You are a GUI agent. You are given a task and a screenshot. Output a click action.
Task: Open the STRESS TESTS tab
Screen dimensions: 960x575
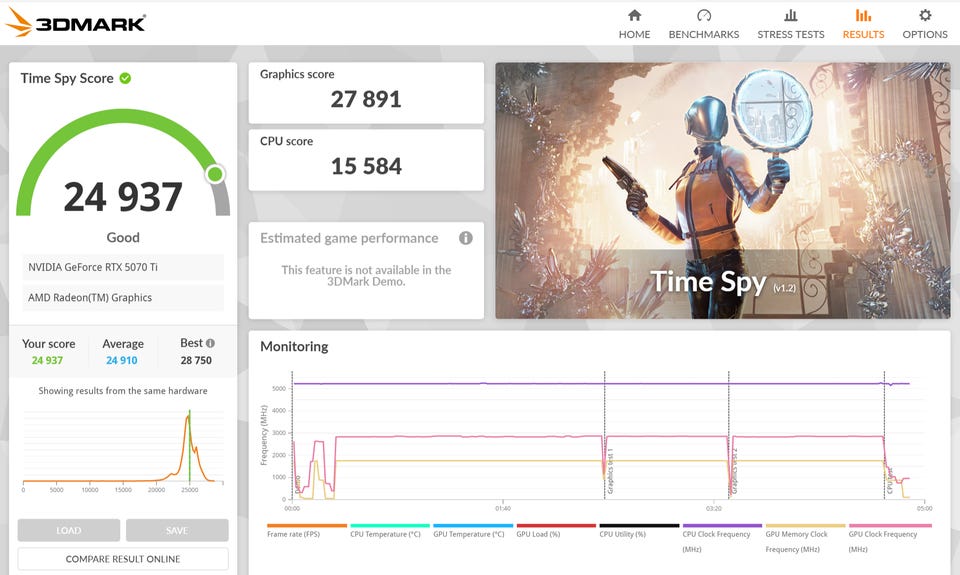pos(790,24)
